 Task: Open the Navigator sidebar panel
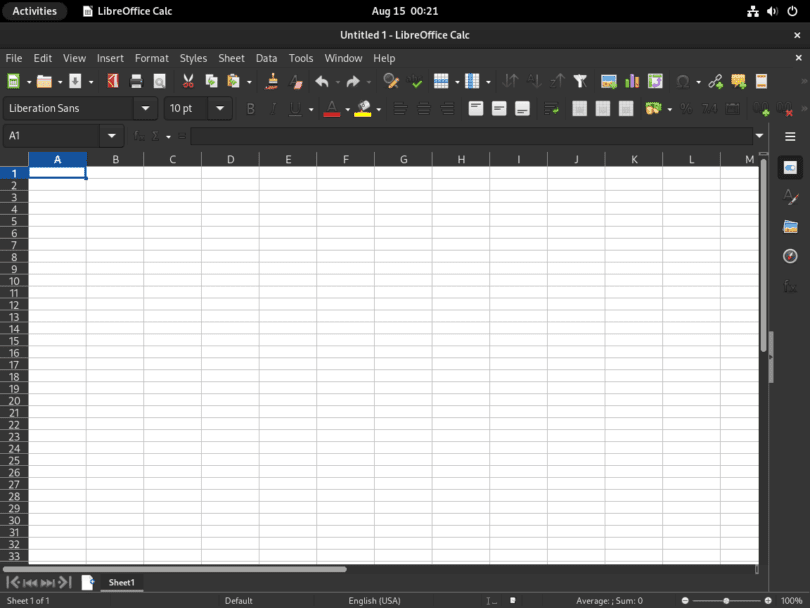790,255
